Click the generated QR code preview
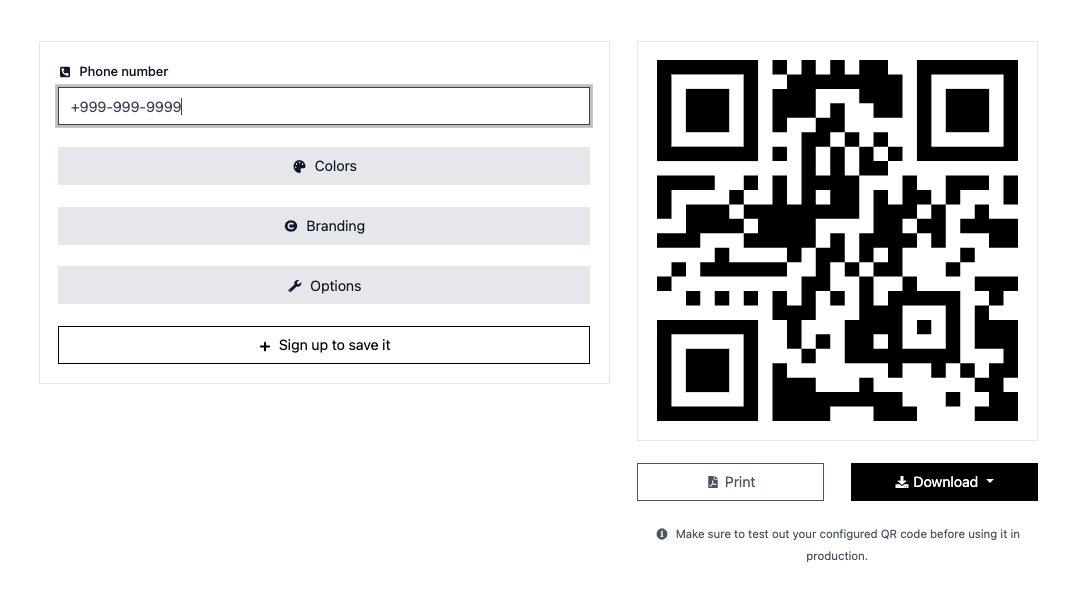This screenshot has height=598, width=1076. [x=837, y=240]
